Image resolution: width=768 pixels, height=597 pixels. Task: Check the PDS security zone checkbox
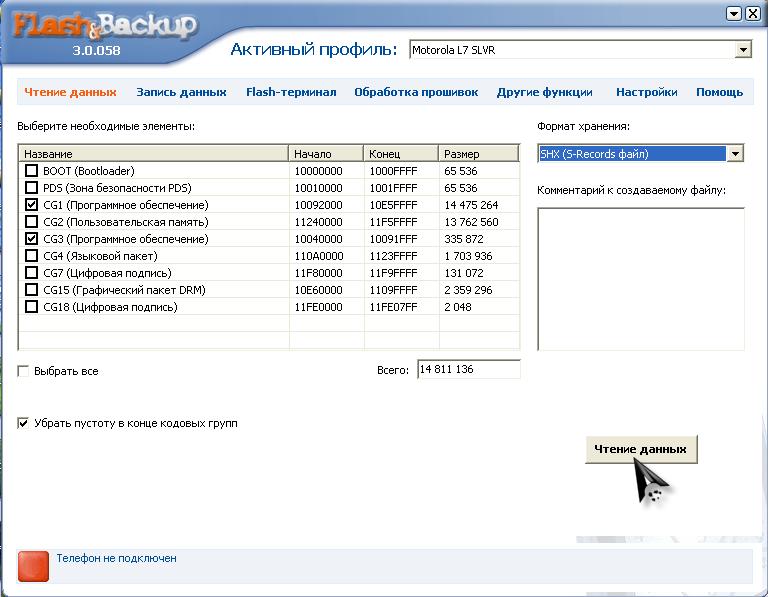click(x=31, y=188)
